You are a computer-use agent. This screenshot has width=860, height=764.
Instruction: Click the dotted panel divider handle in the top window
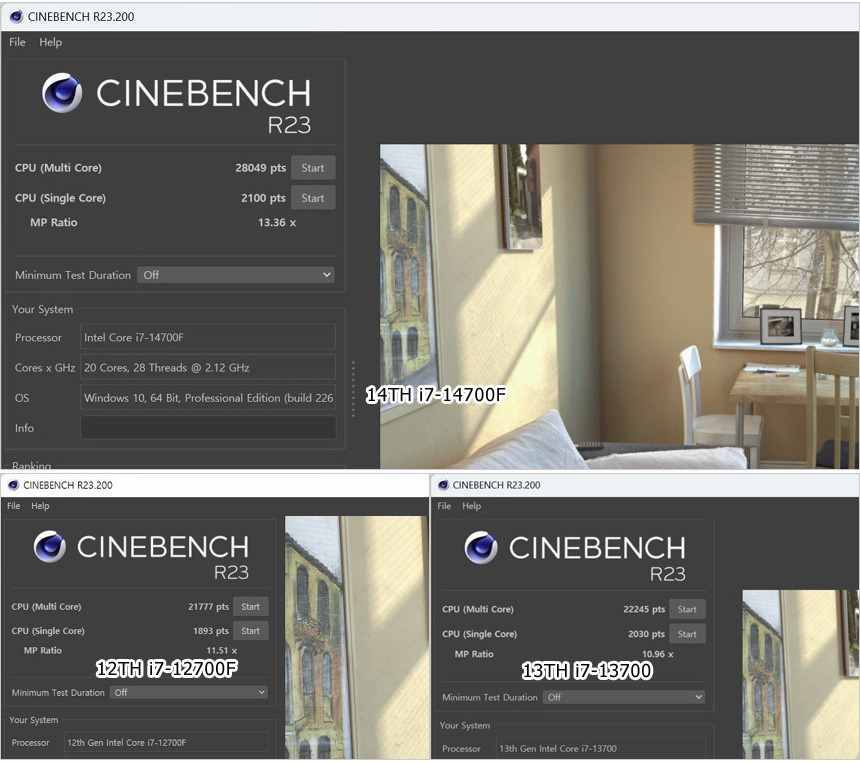coord(353,395)
